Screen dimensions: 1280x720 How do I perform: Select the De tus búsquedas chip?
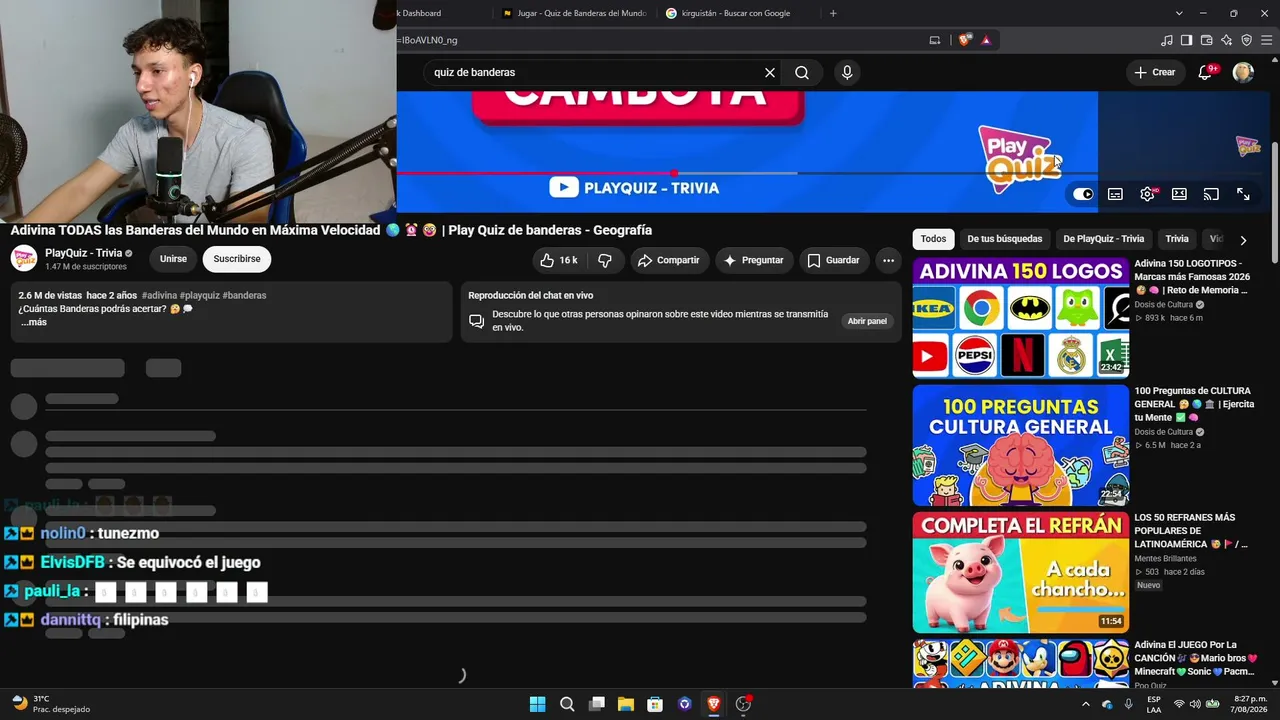[x=1004, y=239]
